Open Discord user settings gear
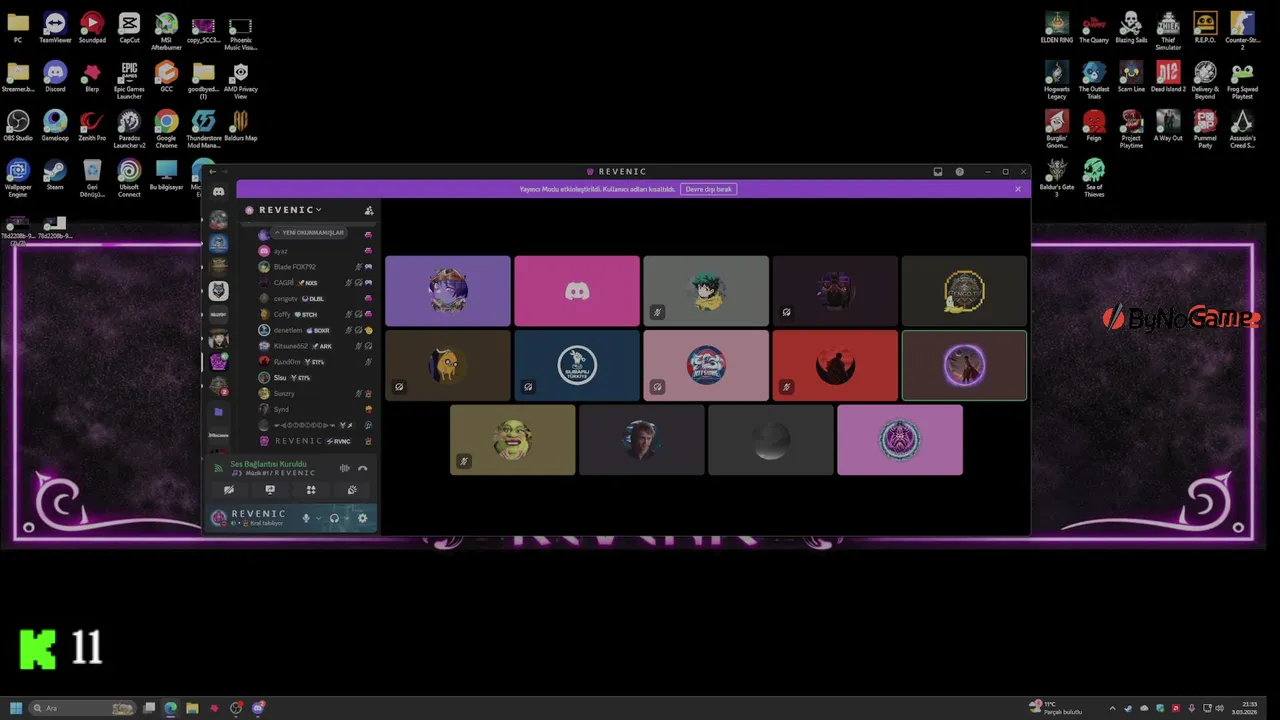The height and width of the screenshot is (720, 1280). pos(362,518)
